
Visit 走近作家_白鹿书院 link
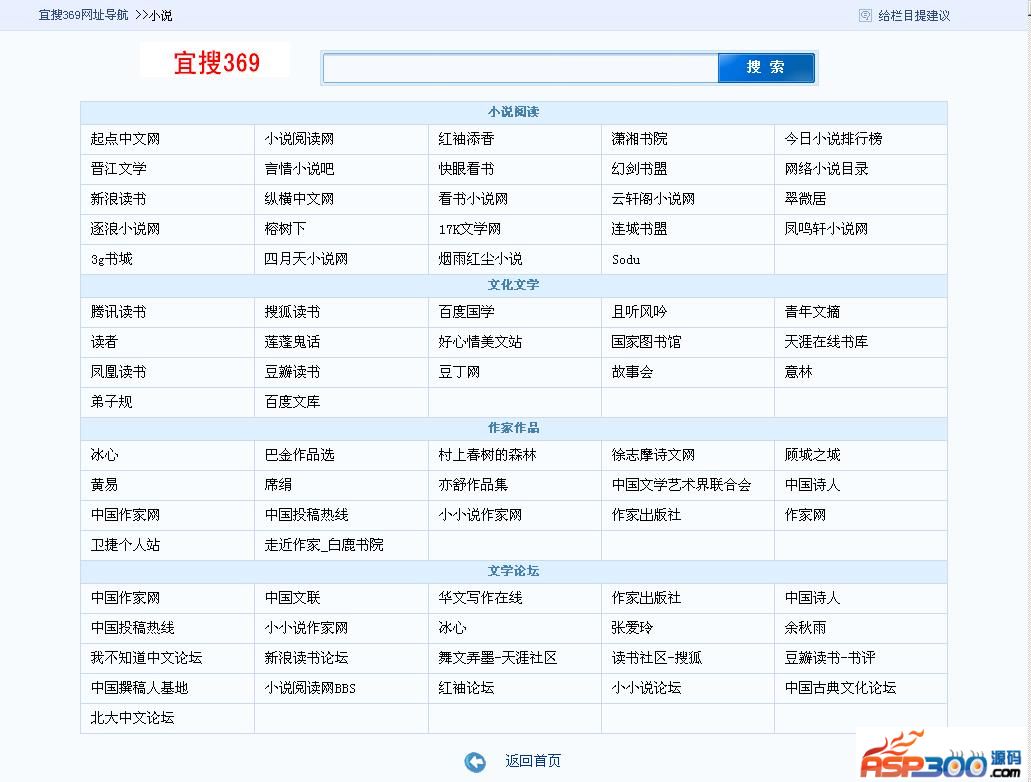(324, 545)
